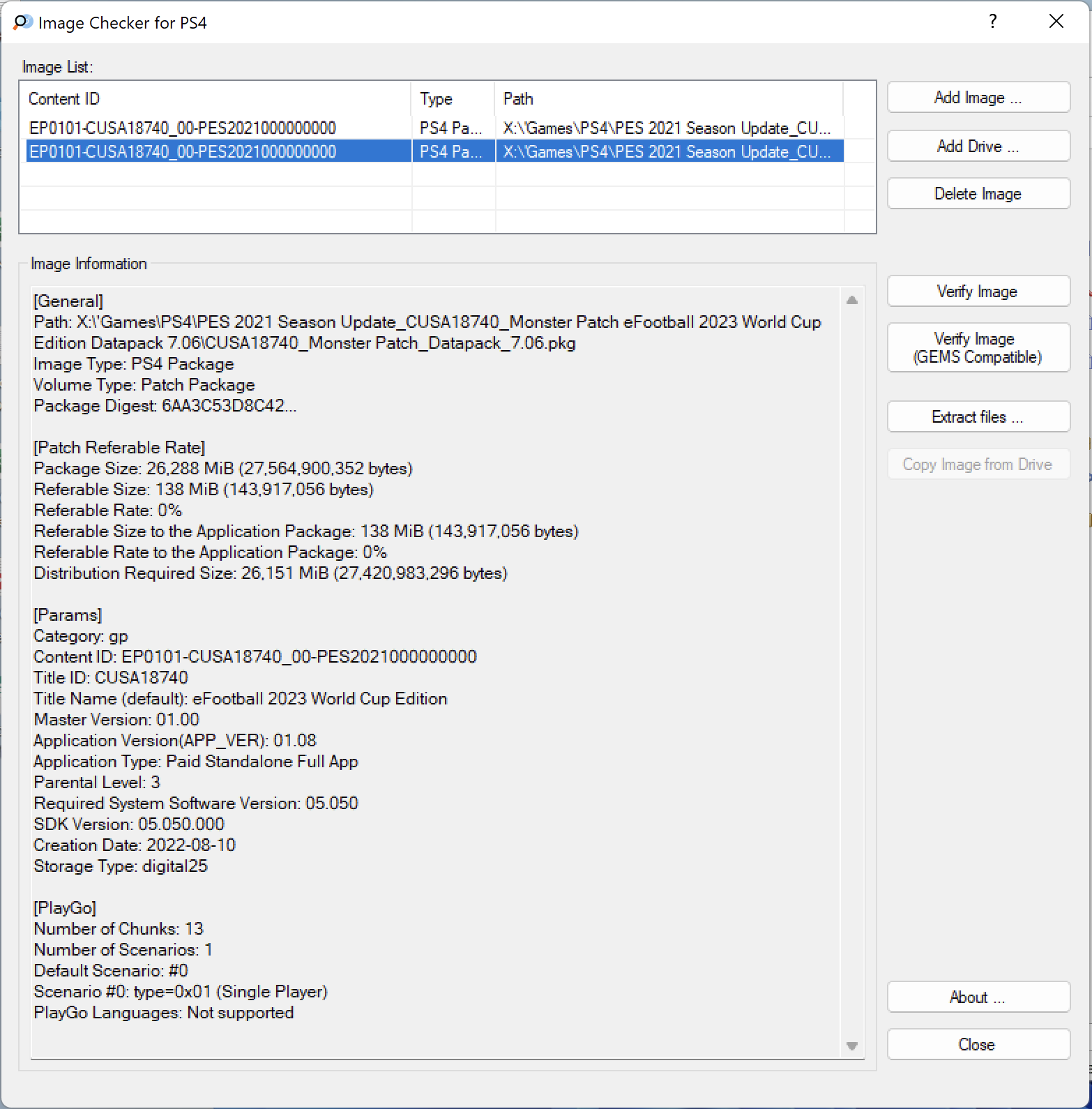Click the 'Storage Type: digital25' line
Viewport: 1092px width, 1109px height.
click(120, 866)
